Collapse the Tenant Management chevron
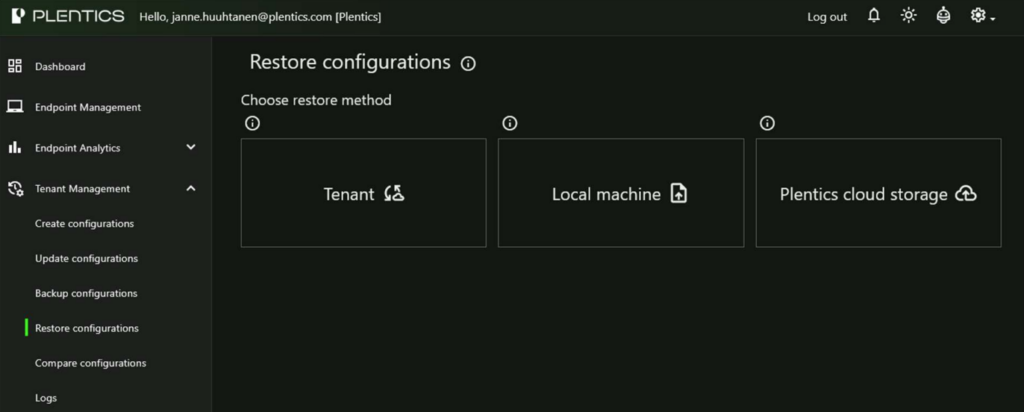1024x412 pixels. point(191,189)
